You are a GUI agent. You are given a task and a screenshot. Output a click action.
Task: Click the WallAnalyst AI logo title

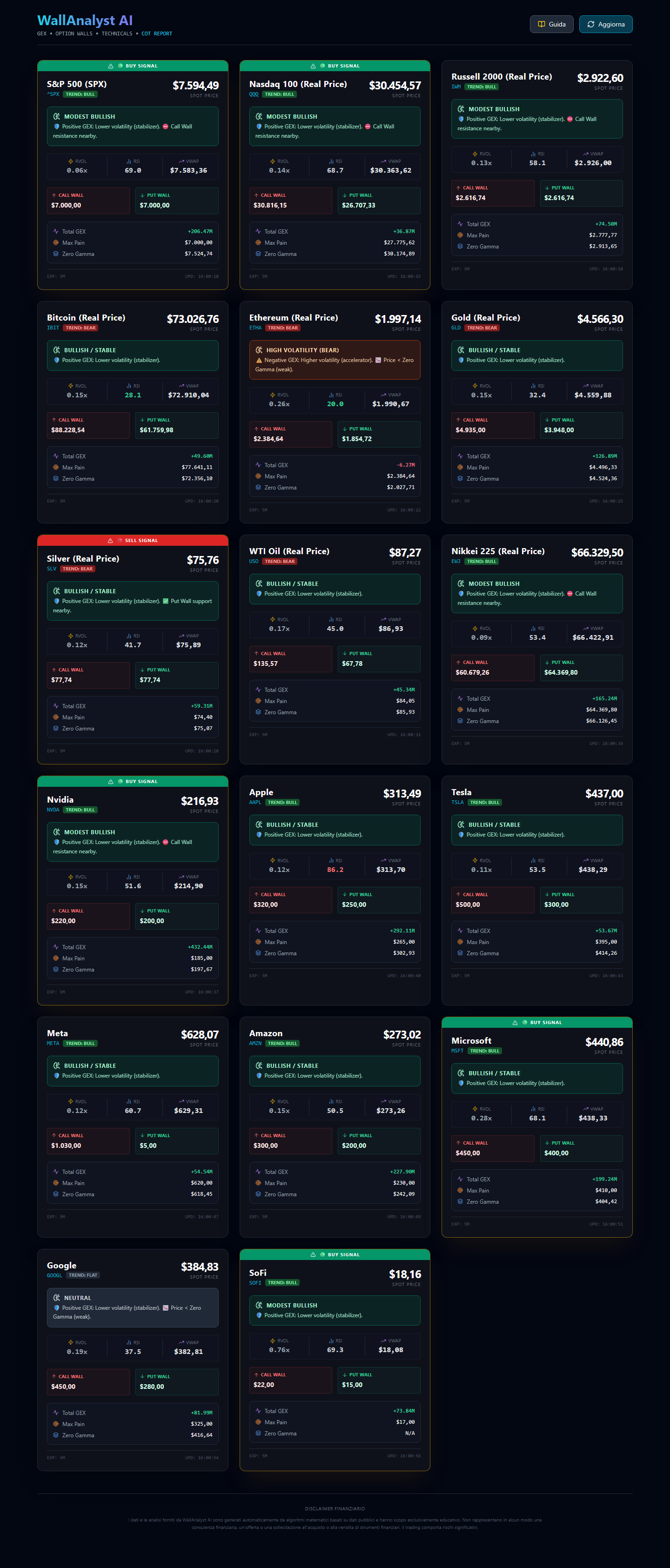pyautogui.click(x=85, y=20)
